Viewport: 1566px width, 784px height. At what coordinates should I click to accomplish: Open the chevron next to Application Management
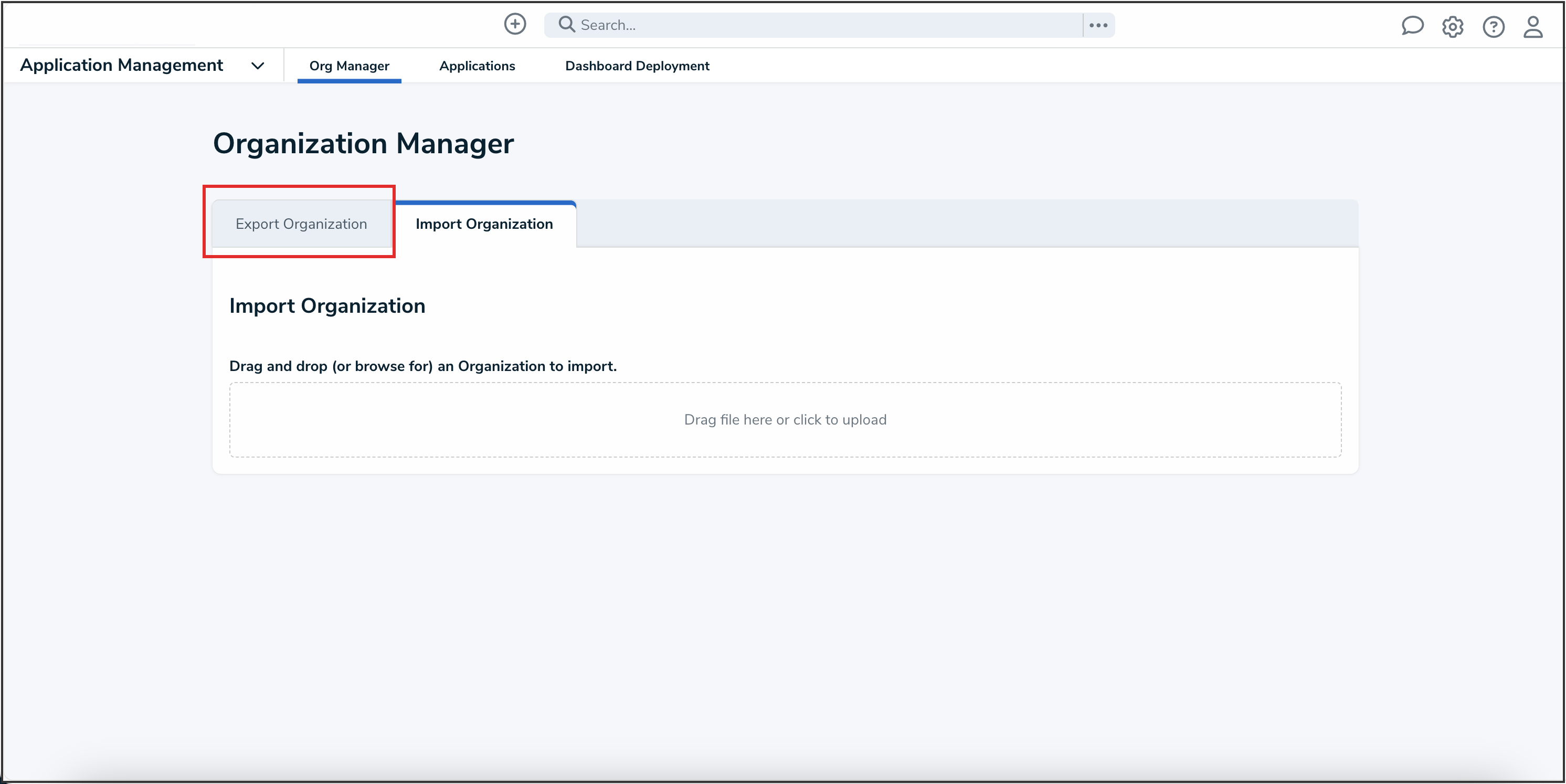(257, 66)
